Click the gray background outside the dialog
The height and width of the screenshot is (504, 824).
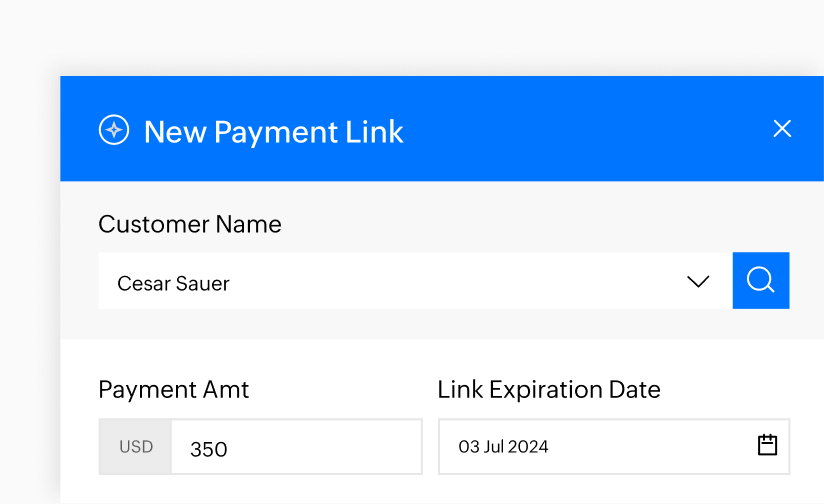[400, 35]
